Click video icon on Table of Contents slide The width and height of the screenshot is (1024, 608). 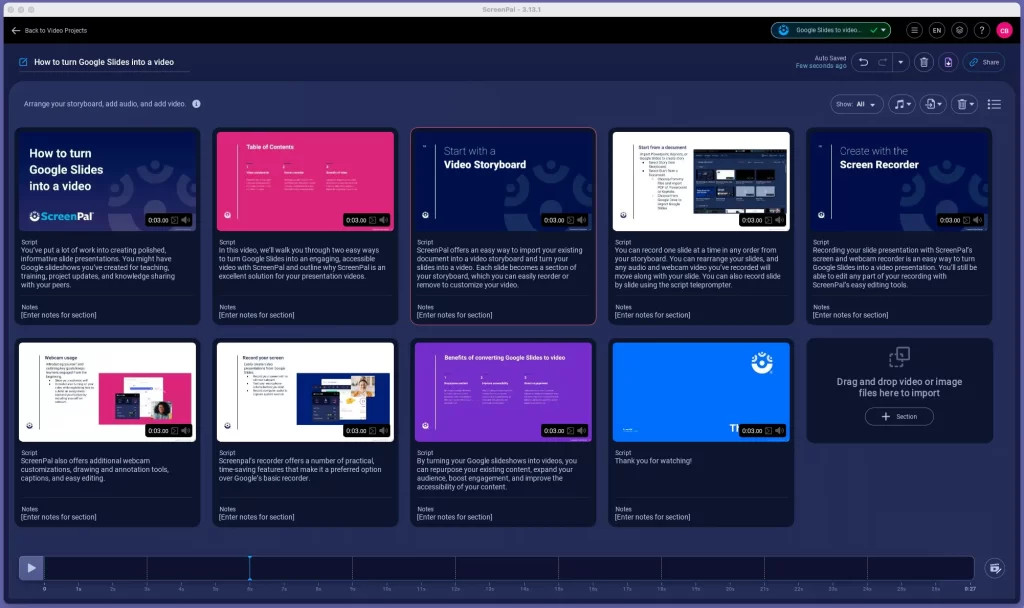pos(372,220)
